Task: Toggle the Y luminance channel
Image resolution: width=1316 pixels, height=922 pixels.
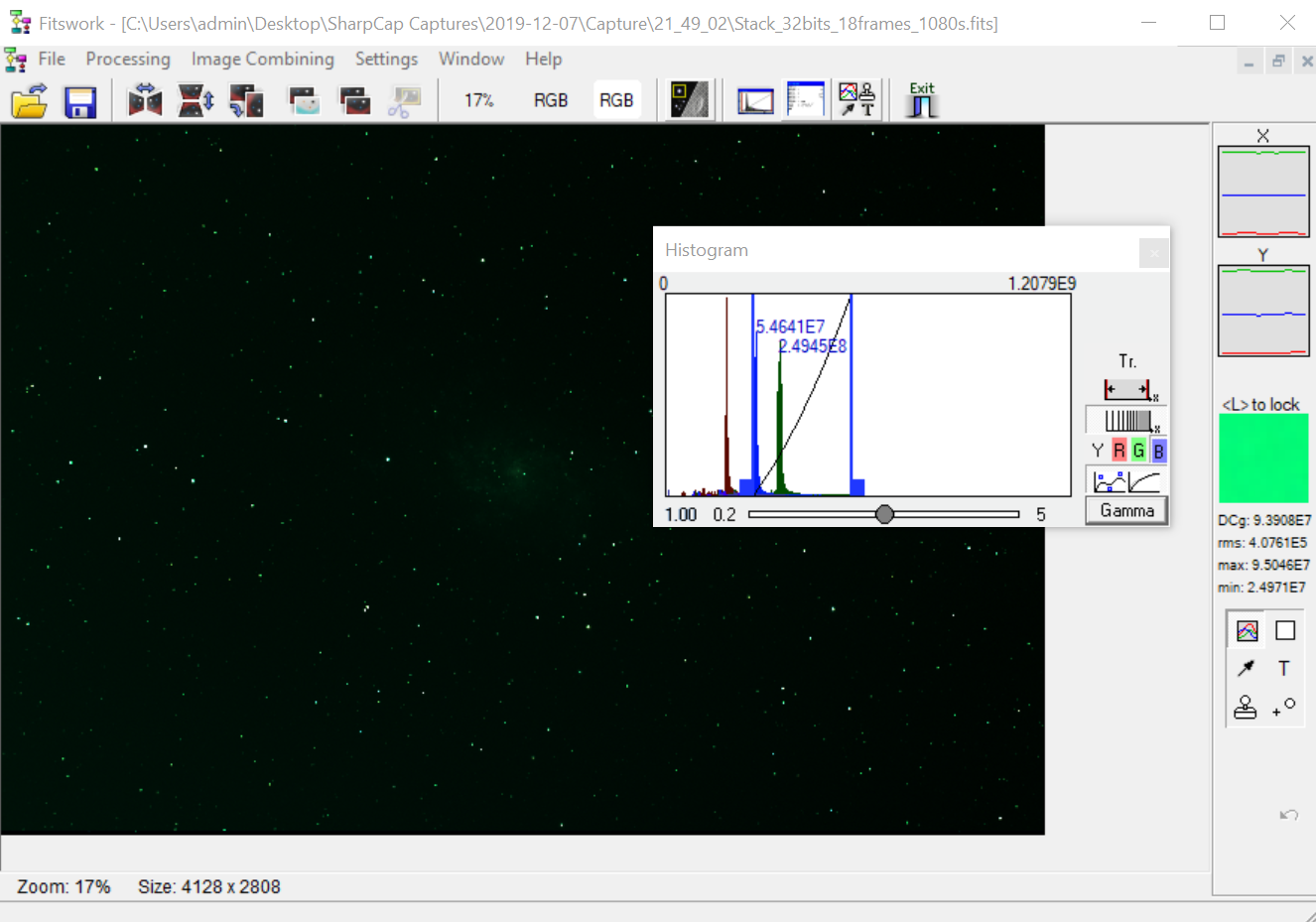Action: click(x=1098, y=451)
